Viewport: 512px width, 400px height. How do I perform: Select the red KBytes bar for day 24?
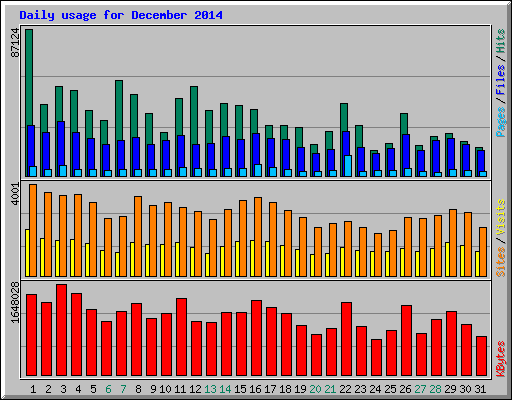pyautogui.click(x=377, y=358)
